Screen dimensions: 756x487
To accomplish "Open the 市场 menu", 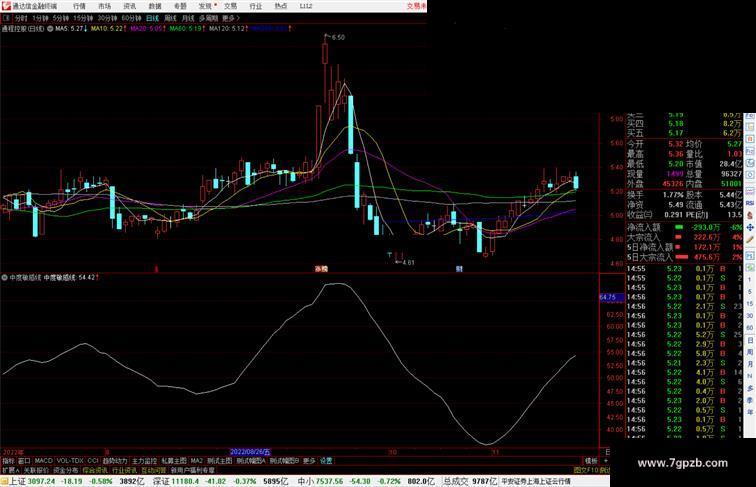I will point(104,6).
